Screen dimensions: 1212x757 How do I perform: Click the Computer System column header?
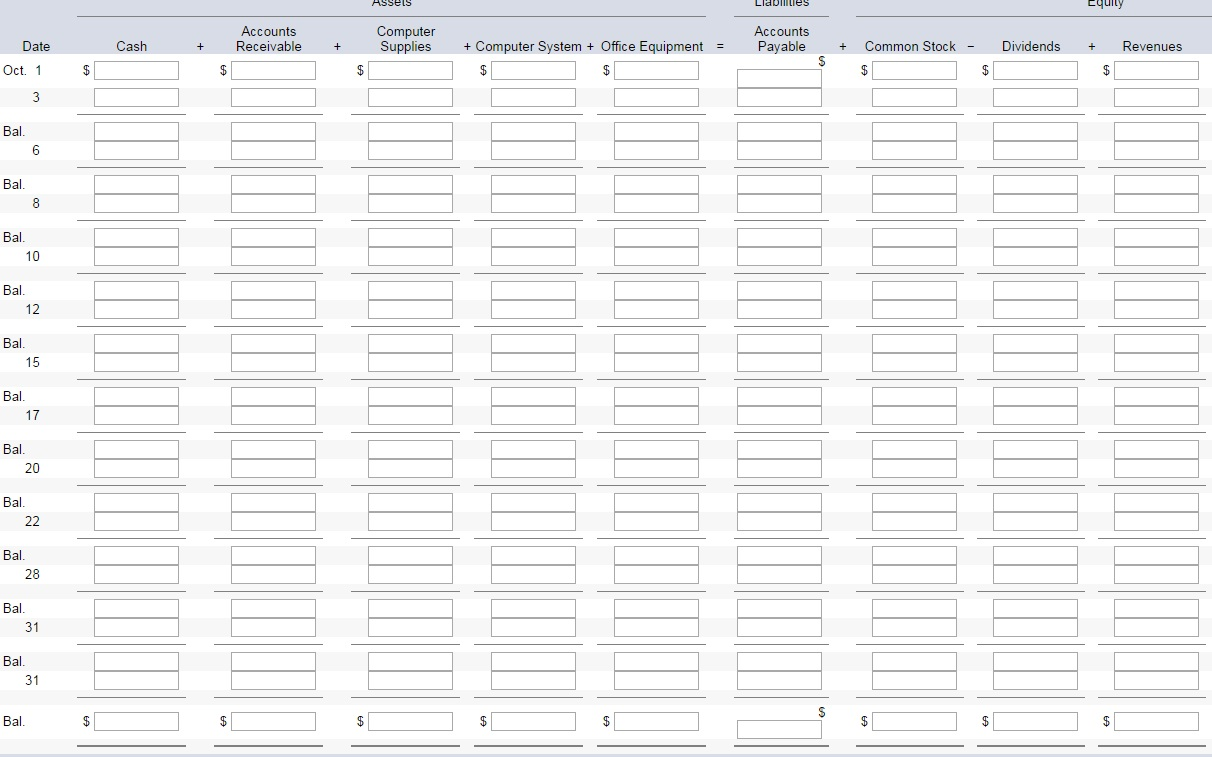529,46
